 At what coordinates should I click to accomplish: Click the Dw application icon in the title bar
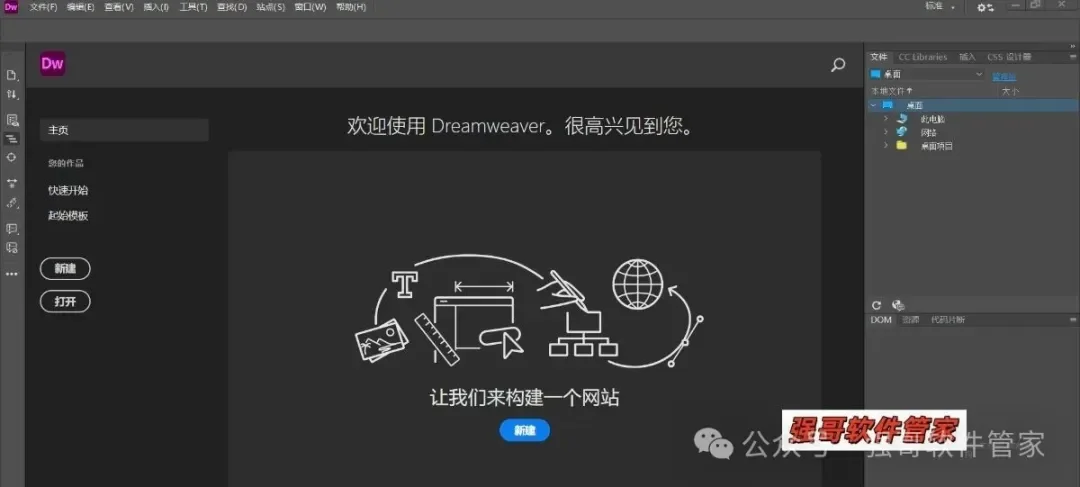[x=11, y=7]
